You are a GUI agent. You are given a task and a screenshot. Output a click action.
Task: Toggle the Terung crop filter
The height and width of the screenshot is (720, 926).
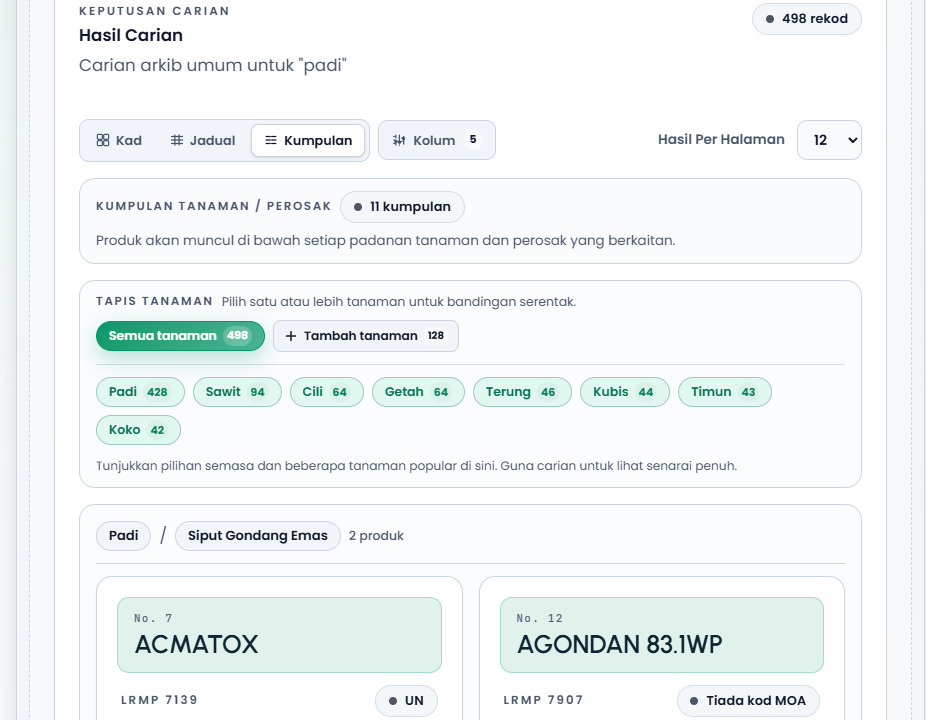point(522,392)
